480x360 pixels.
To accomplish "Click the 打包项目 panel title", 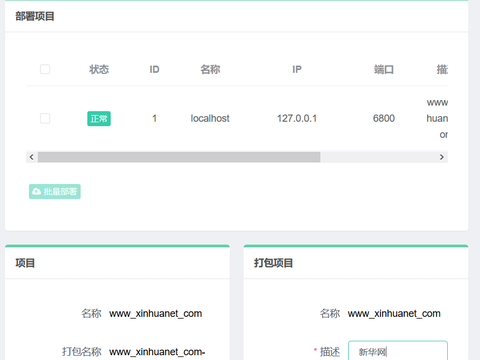I will 273,263.
